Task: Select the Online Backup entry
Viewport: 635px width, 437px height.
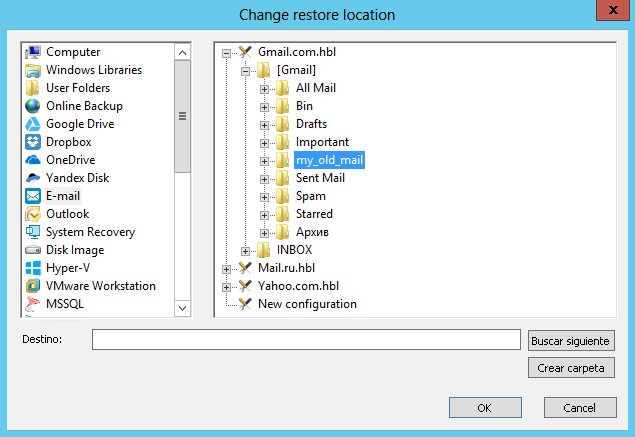Action: pos(84,106)
